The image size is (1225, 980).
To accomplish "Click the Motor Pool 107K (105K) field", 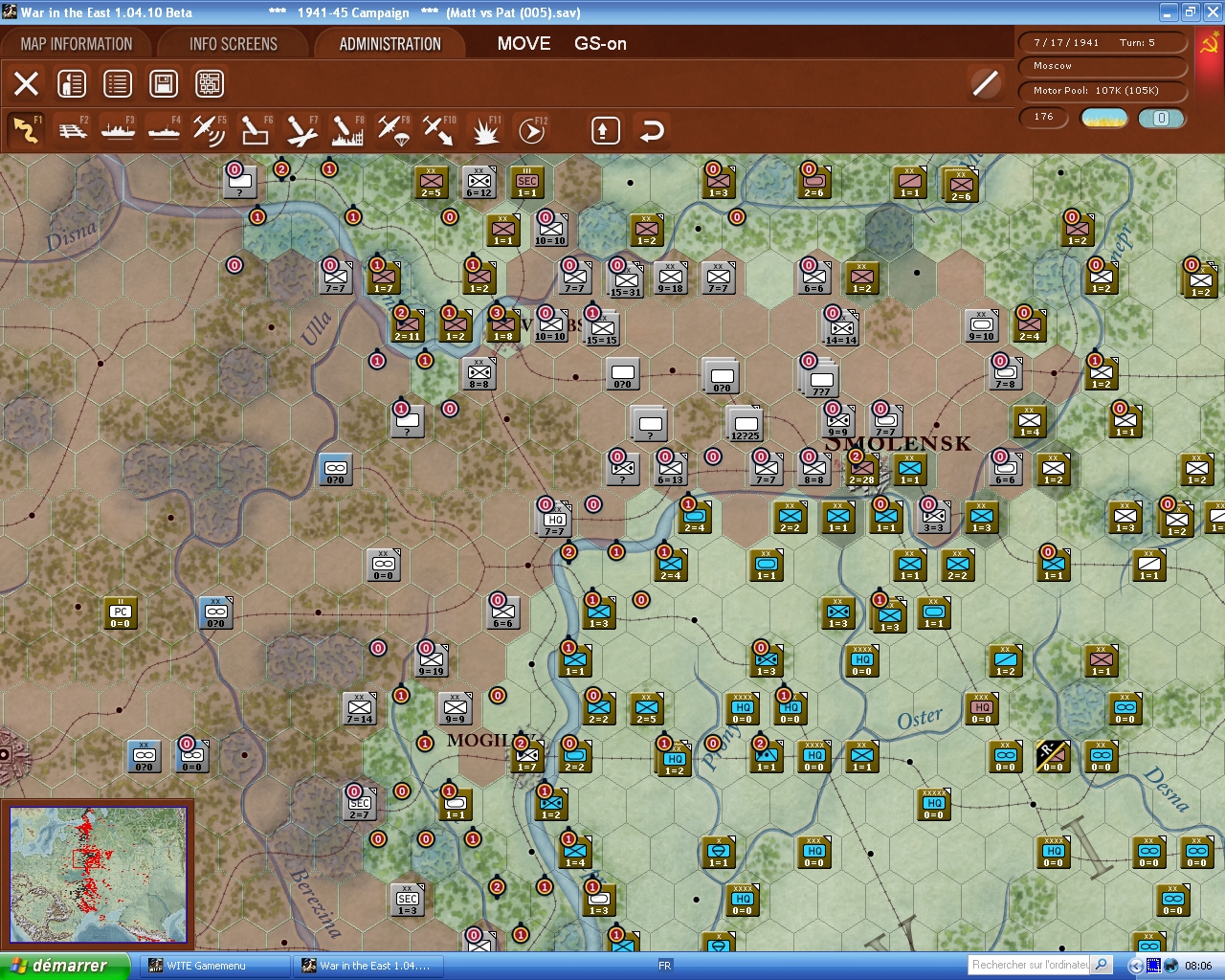I will [x=1102, y=91].
